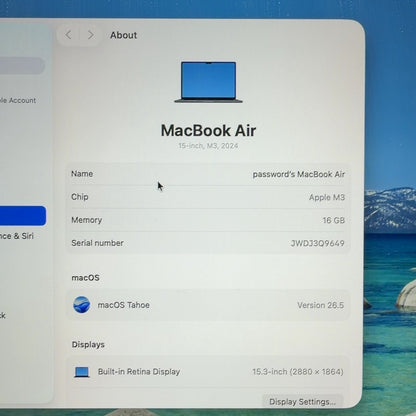
Task: Click the Built-in Retina Display row
Action: [208, 372]
